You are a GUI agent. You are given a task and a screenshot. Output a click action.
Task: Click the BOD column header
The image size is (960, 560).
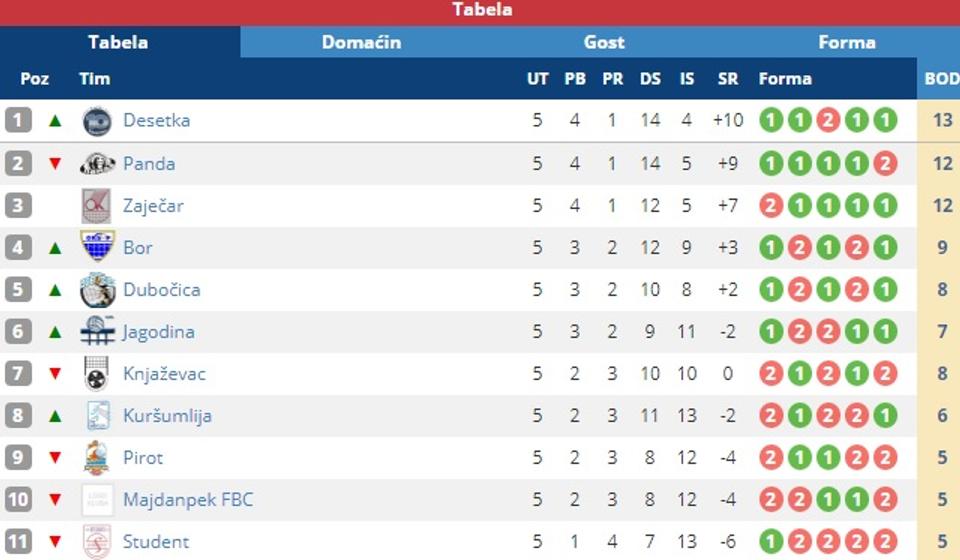tap(941, 79)
